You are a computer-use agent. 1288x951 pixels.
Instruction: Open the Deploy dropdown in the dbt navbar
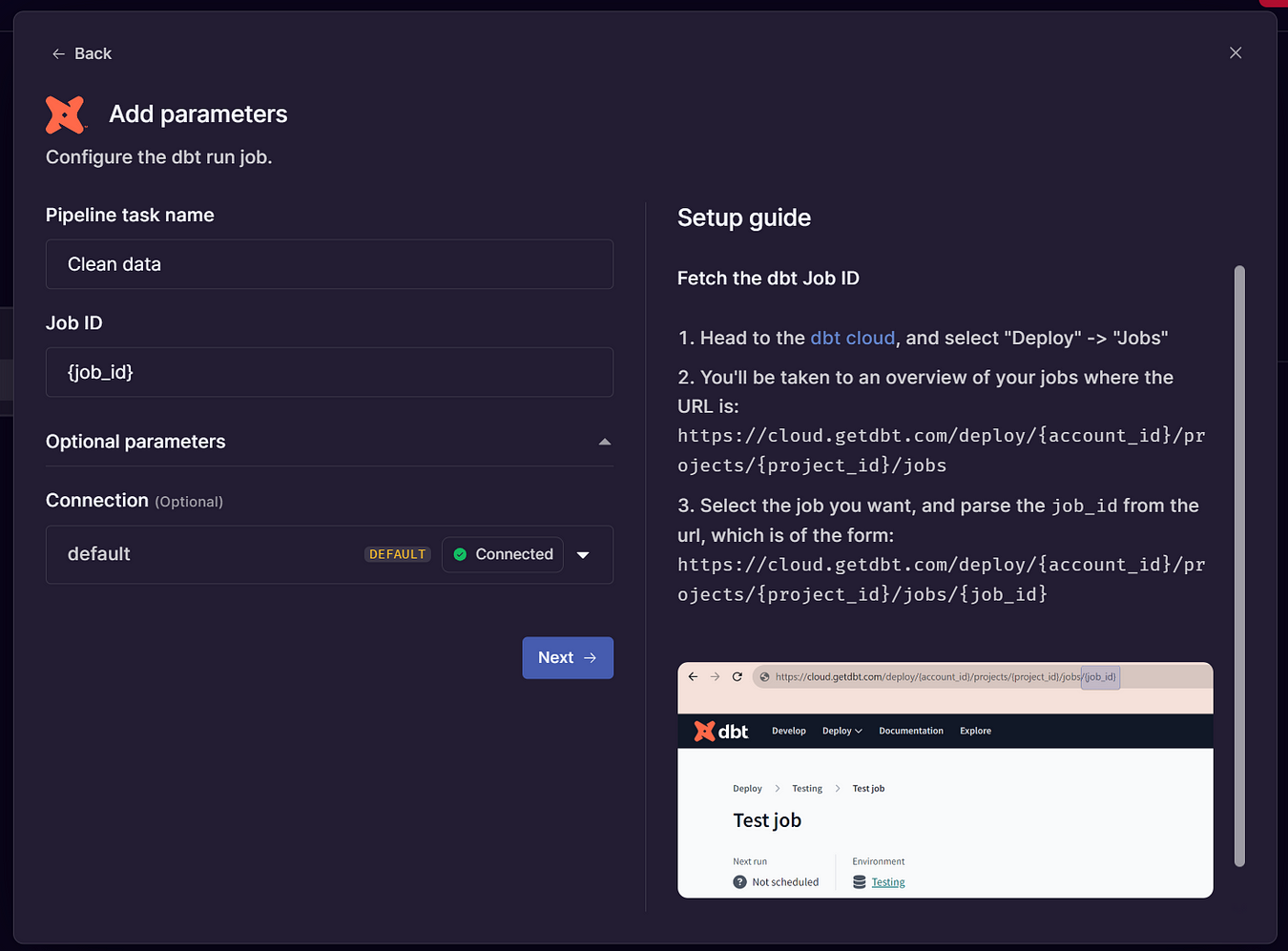pos(841,731)
